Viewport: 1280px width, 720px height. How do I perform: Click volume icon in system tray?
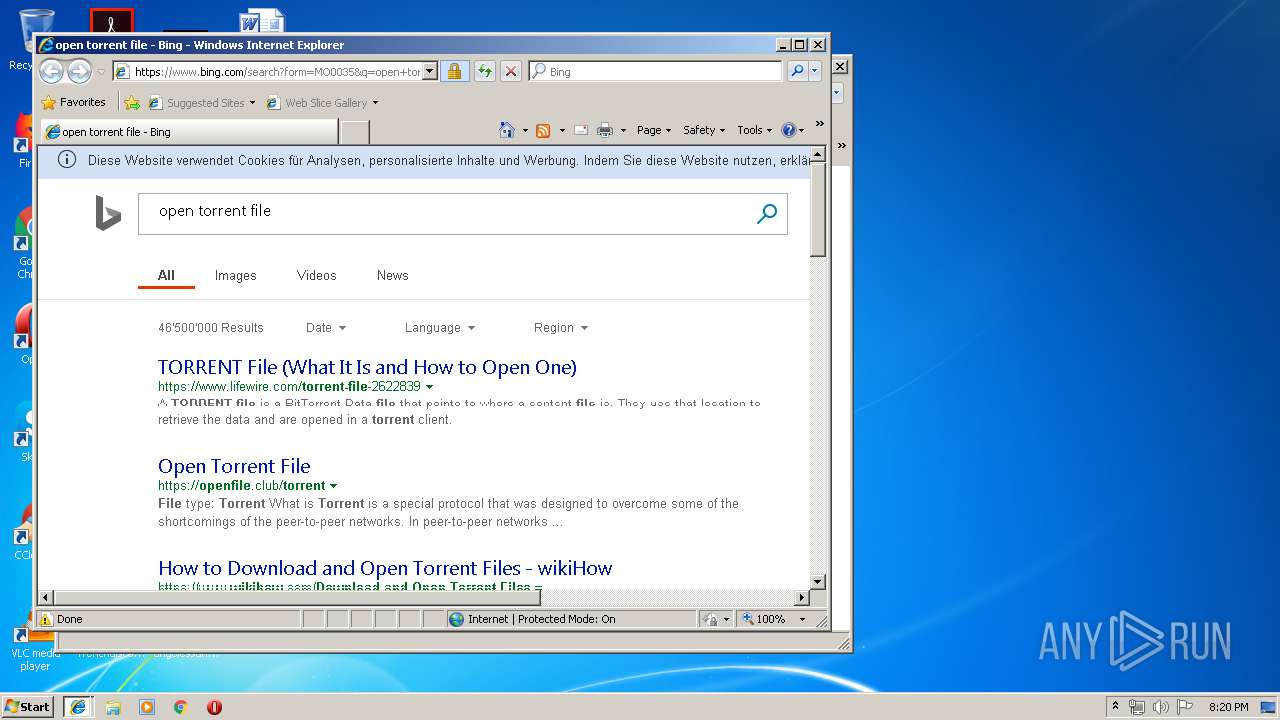click(x=1161, y=707)
